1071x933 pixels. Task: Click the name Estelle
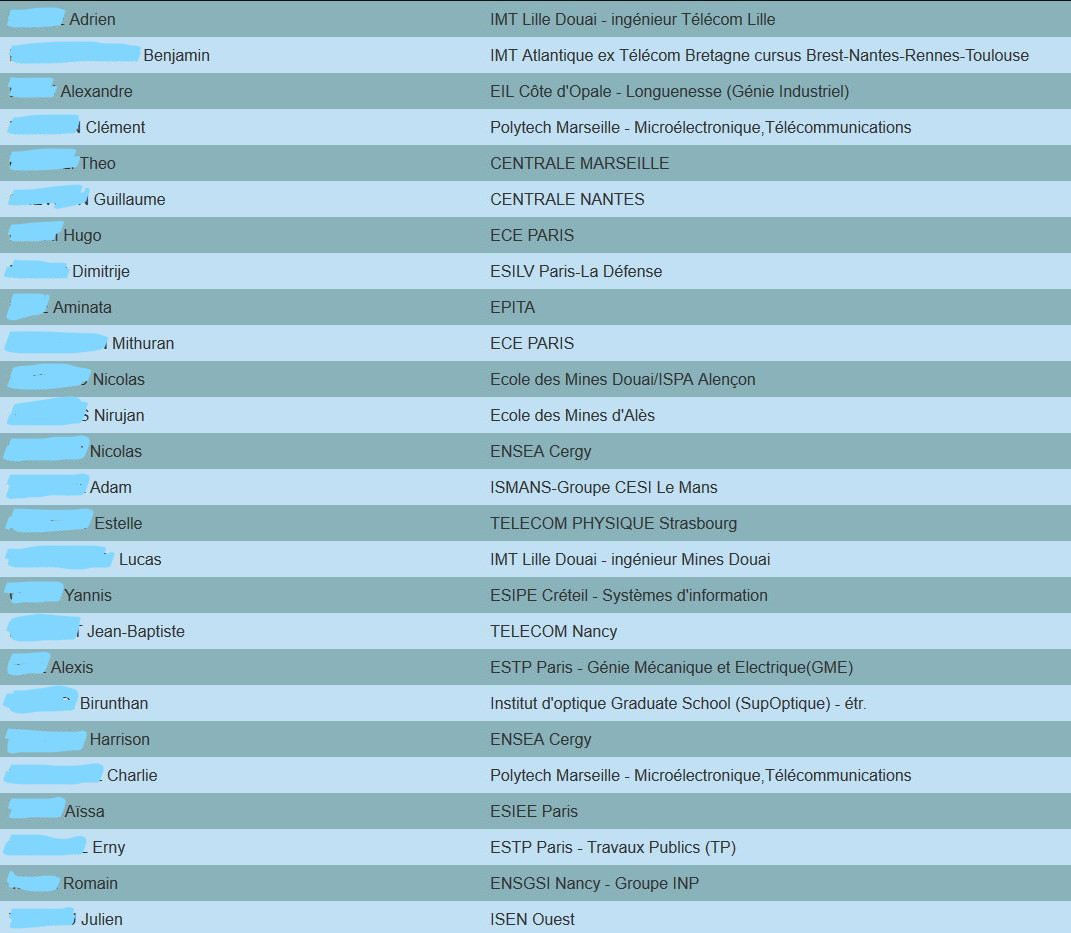point(119,524)
